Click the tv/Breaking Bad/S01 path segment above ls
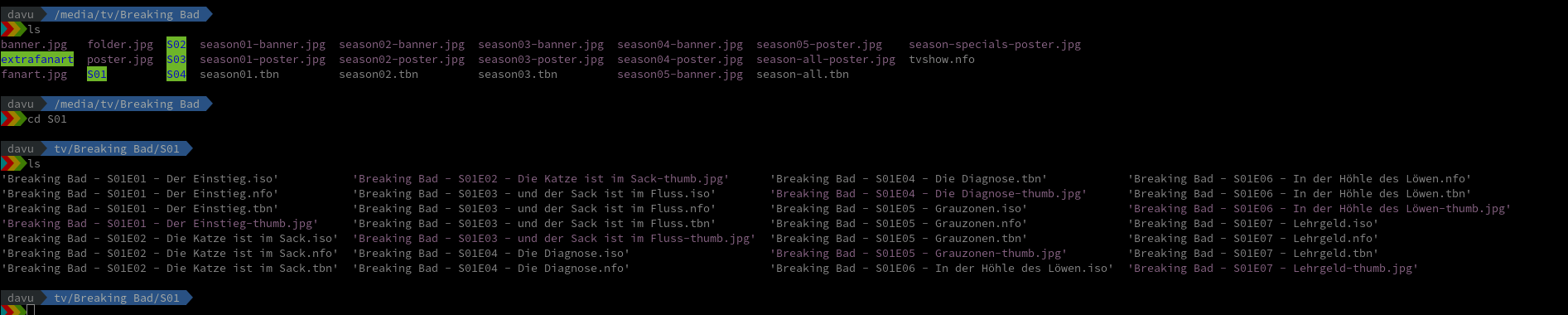The image size is (1568, 315). pyautogui.click(x=117, y=149)
